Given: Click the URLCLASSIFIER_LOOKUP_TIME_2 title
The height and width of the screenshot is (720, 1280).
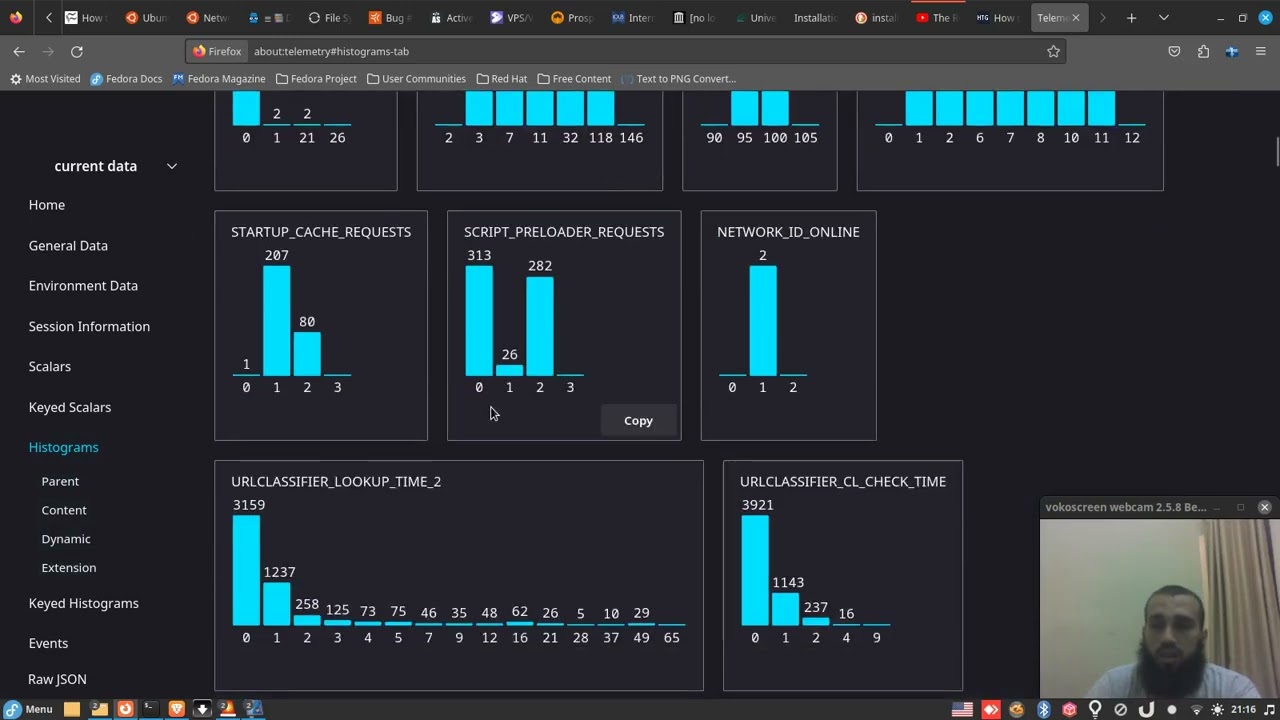Looking at the screenshot, I should pyautogui.click(x=336, y=481).
